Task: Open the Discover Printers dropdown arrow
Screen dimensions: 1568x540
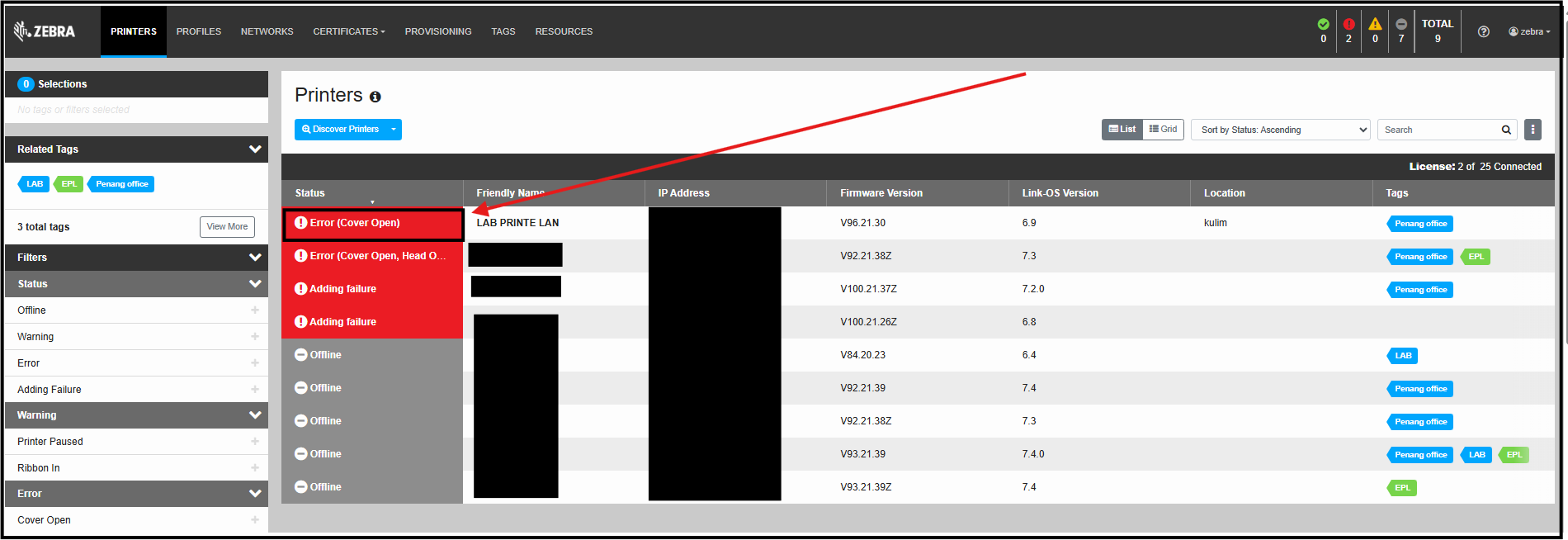Action: point(394,130)
